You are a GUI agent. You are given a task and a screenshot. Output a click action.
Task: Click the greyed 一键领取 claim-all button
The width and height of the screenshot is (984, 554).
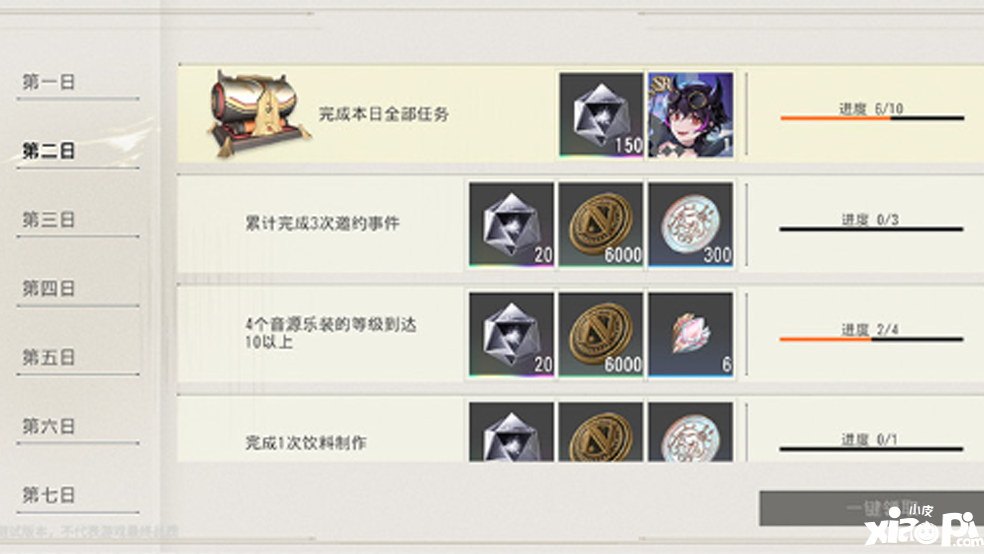tap(872, 508)
